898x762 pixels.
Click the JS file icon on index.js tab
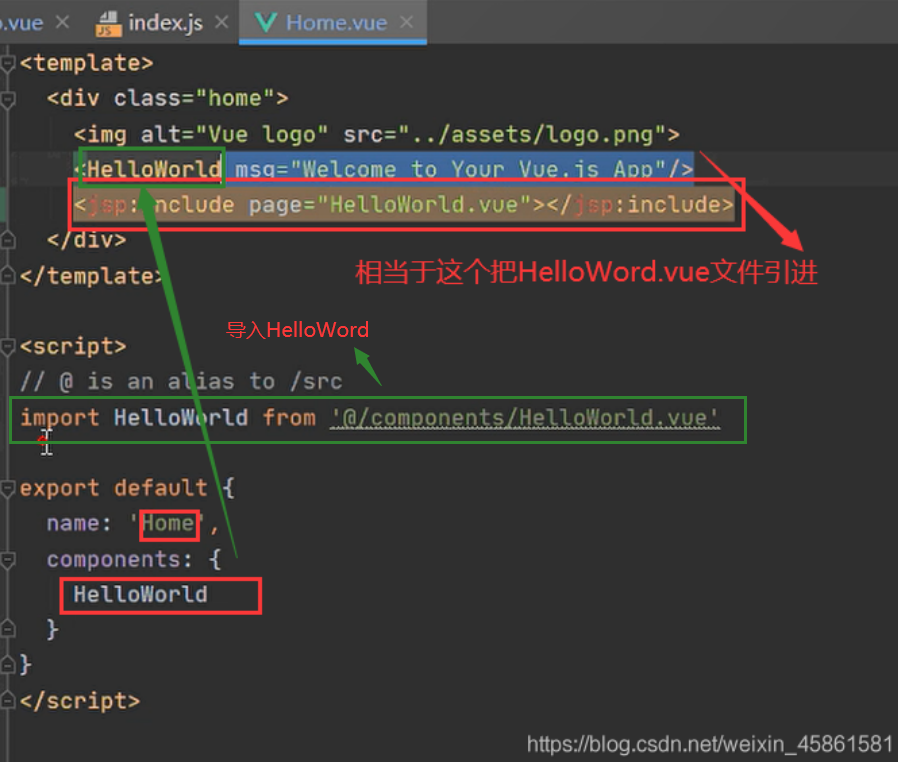click(109, 24)
